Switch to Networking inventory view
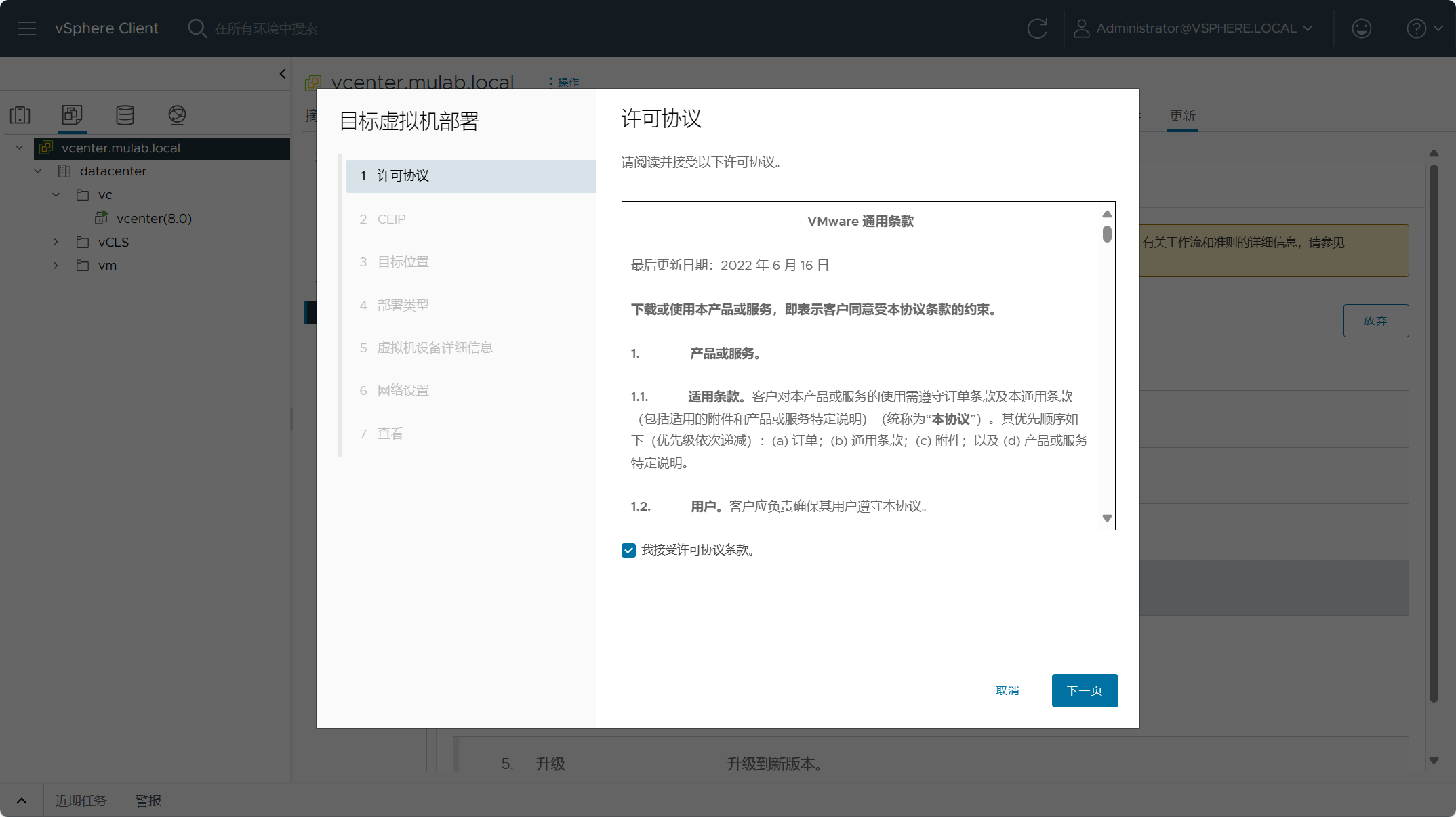Viewport: 1456px width, 817px height. 177,115
